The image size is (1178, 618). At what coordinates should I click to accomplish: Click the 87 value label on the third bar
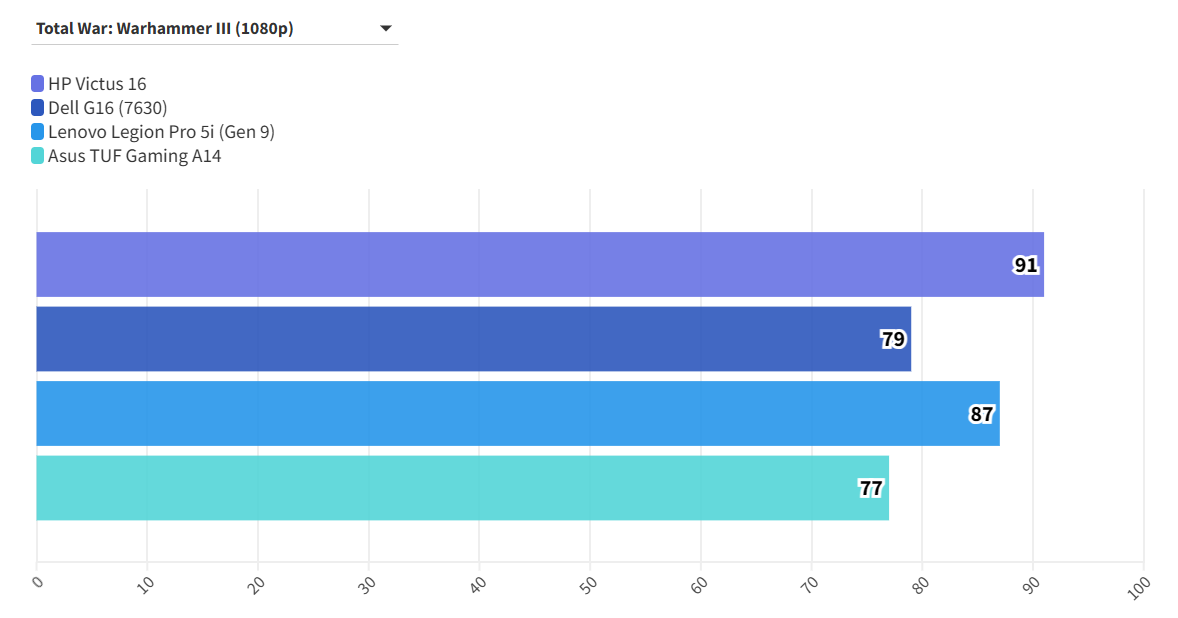click(982, 414)
